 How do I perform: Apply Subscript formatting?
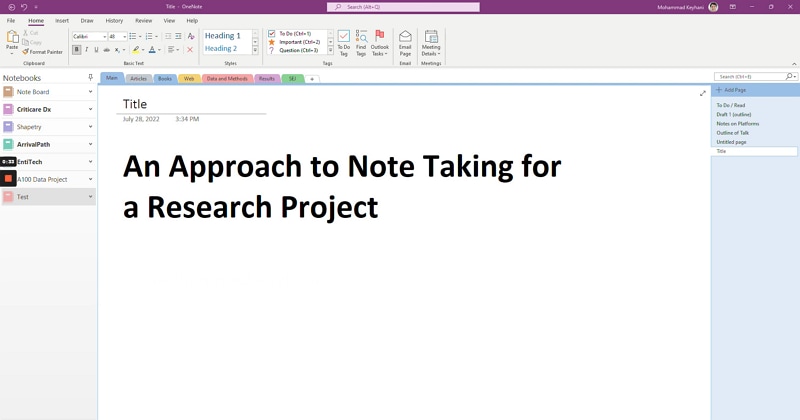pyautogui.click(x=117, y=50)
